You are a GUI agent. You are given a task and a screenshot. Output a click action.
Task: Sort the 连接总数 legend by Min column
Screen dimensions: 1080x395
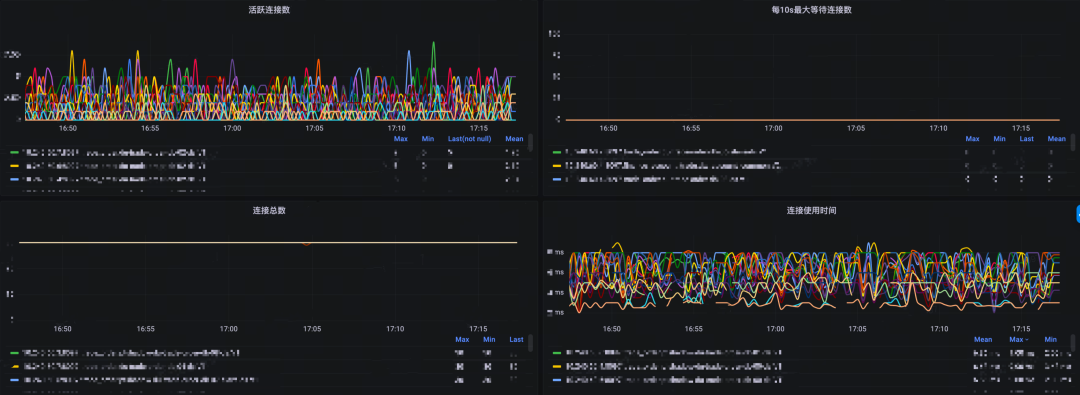click(x=489, y=339)
